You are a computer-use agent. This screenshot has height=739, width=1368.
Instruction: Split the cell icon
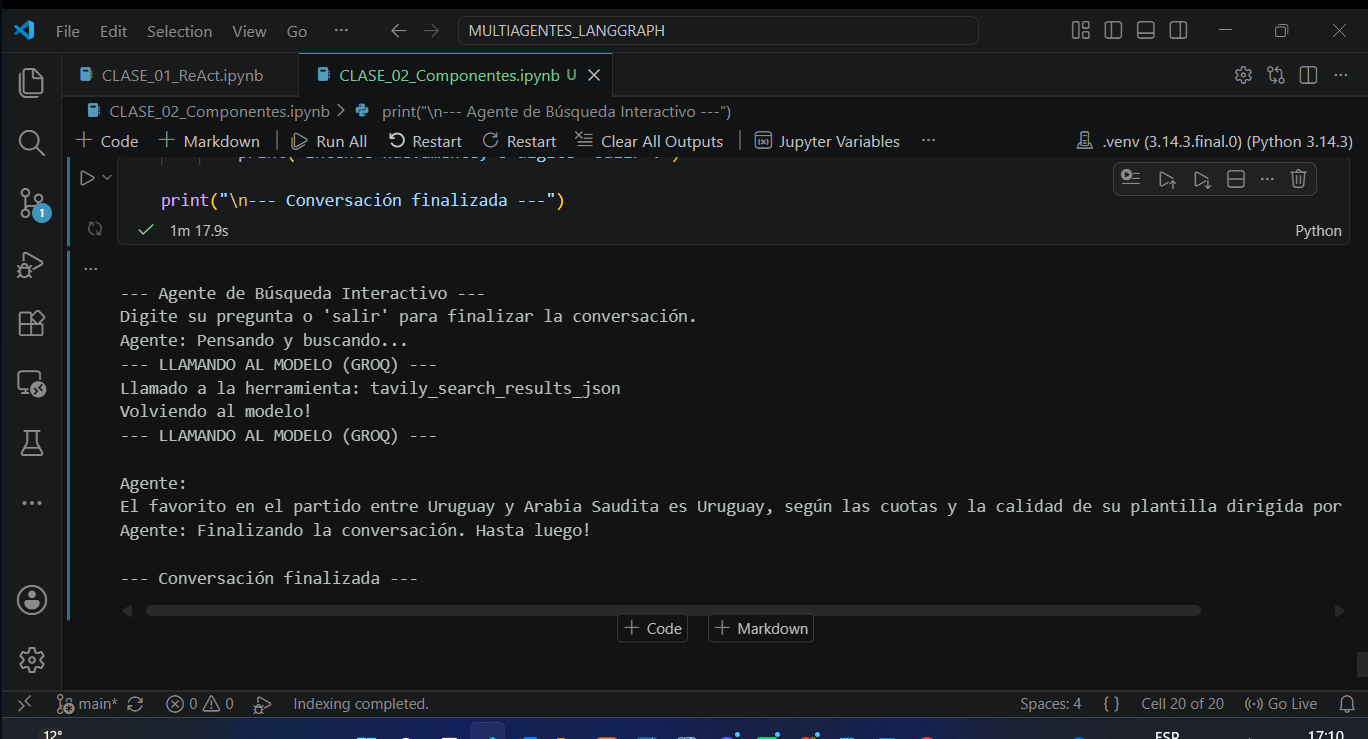tap(1235, 179)
